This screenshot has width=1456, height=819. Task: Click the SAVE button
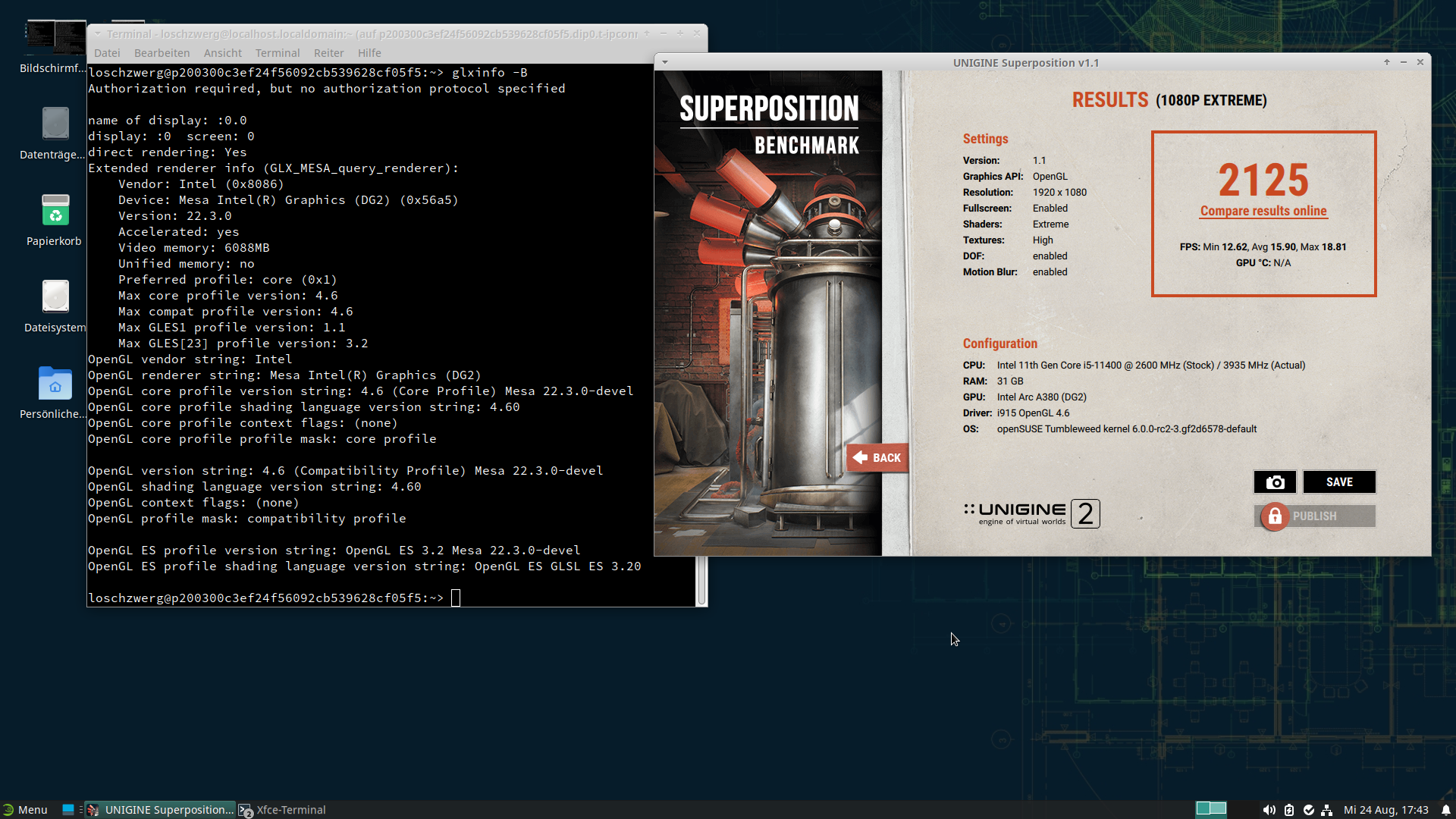1338,482
